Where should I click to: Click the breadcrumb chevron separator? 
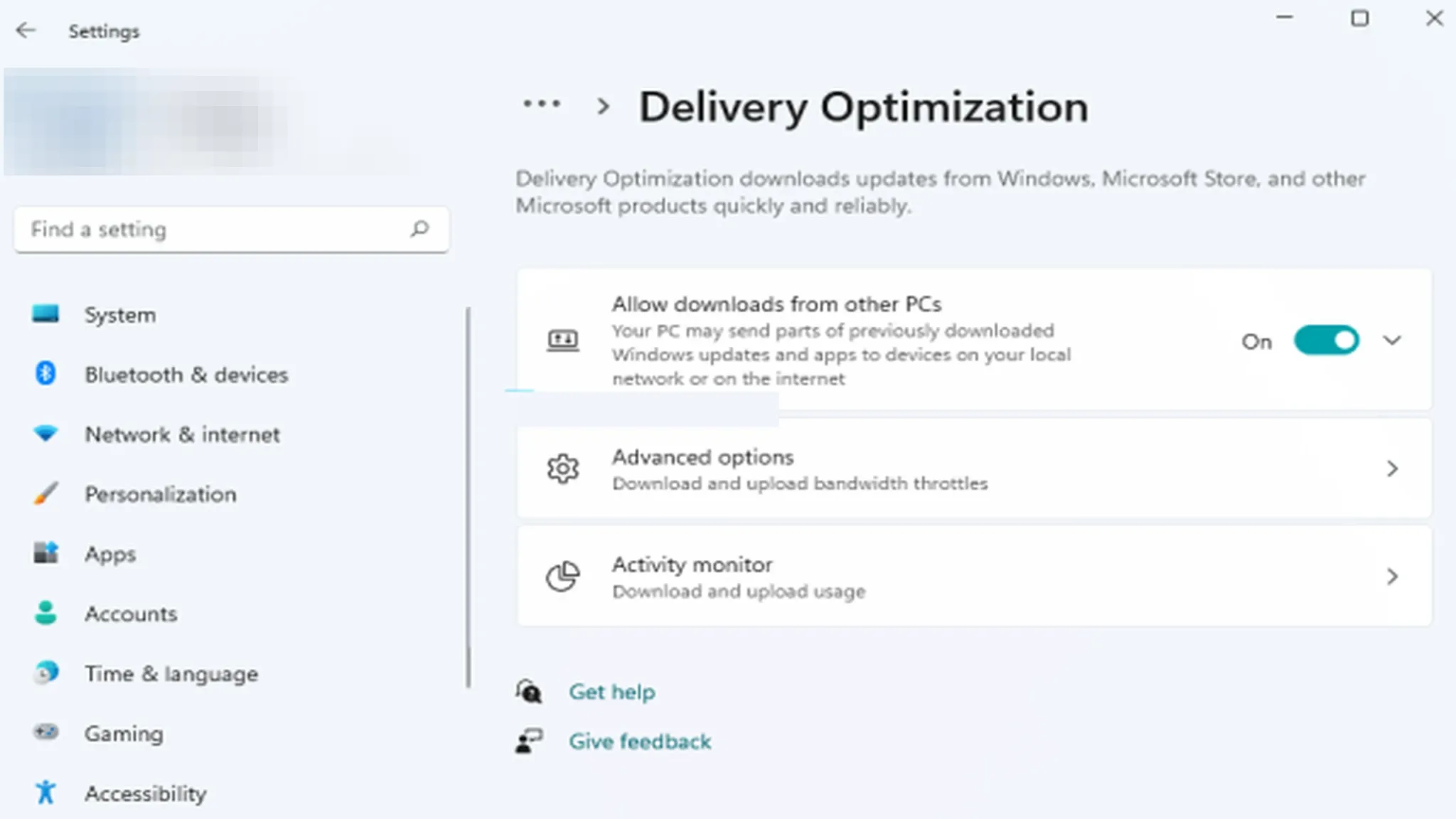pyautogui.click(x=603, y=107)
